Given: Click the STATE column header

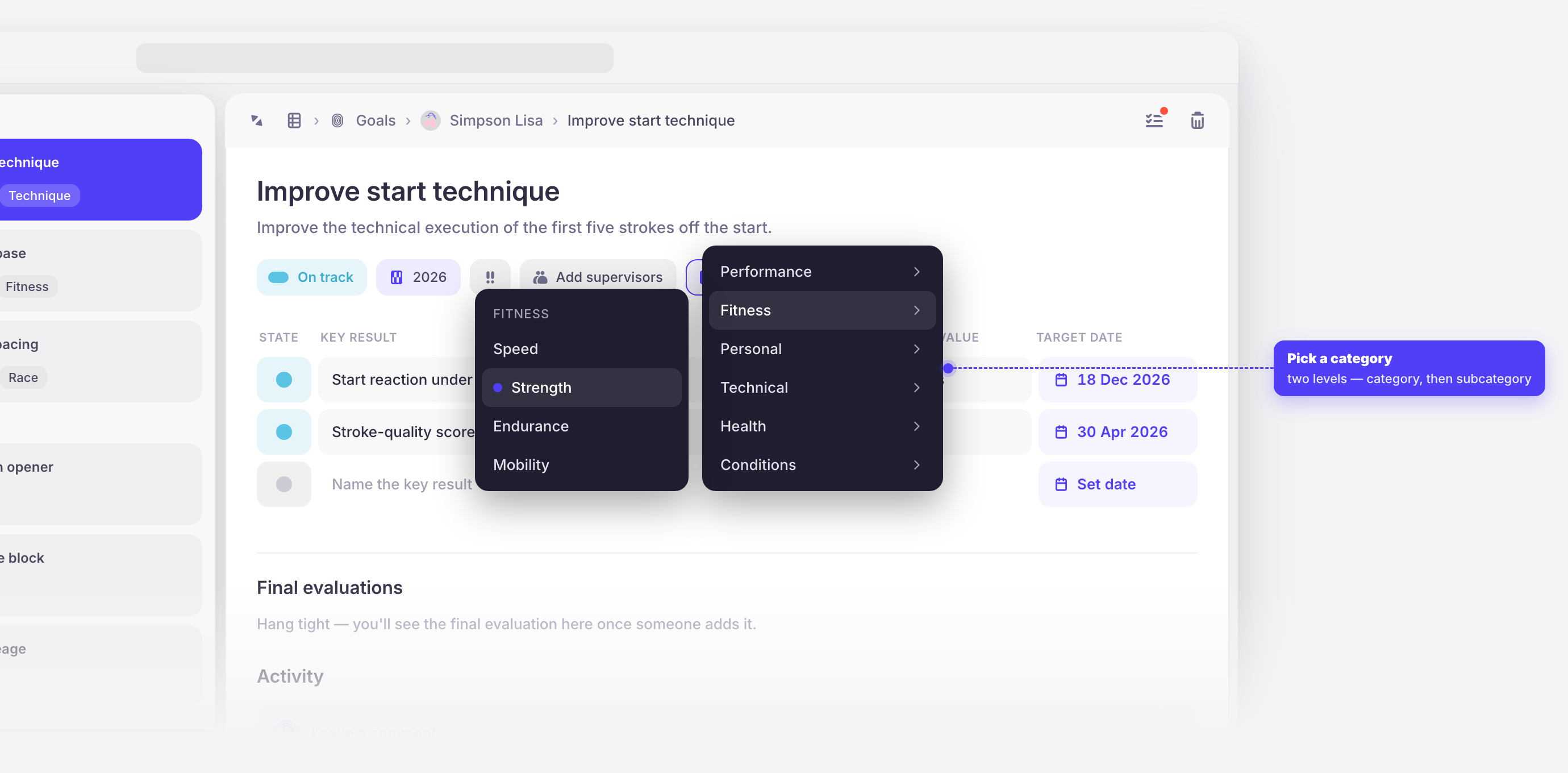Looking at the screenshot, I should pyautogui.click(x=279, y=338).
